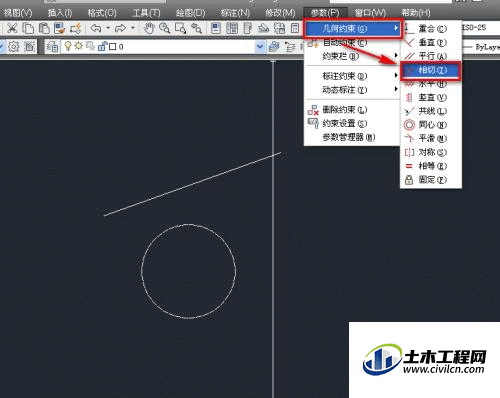Click the Paste clipboard icon

pyautogui.click(x=44, y=28)
